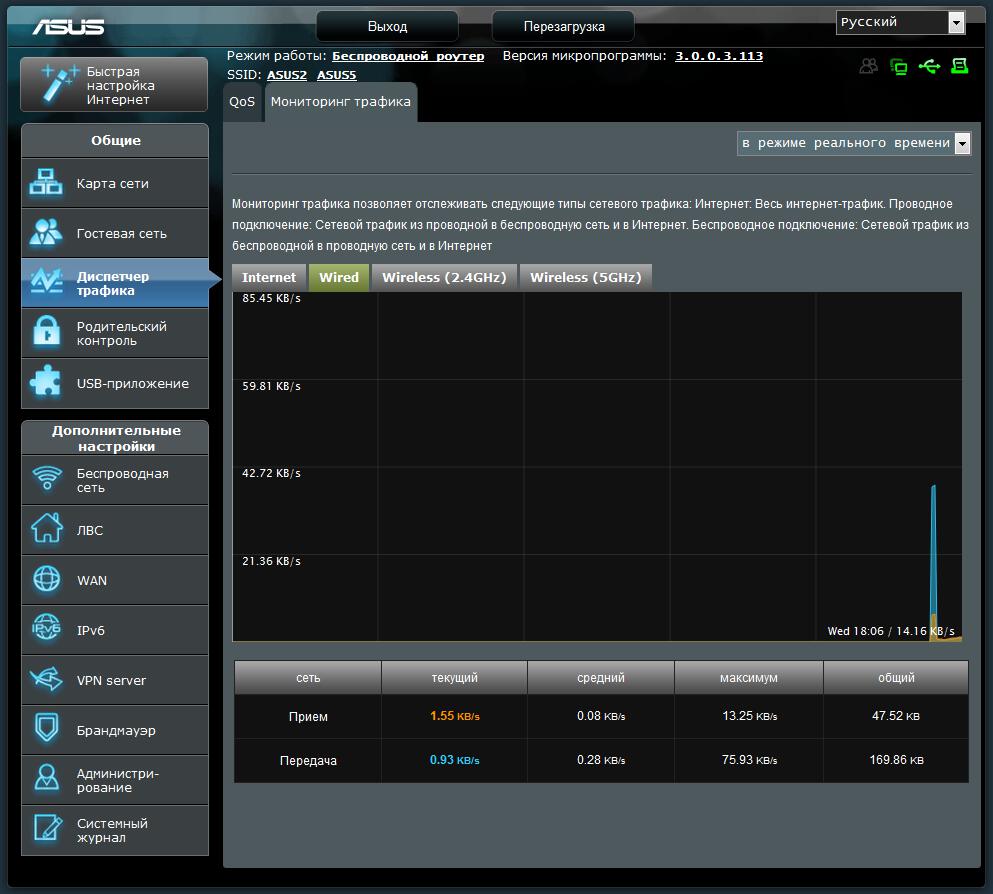Open the Брандмауэр menu label
993x894 pixels.
coord(116,731)
